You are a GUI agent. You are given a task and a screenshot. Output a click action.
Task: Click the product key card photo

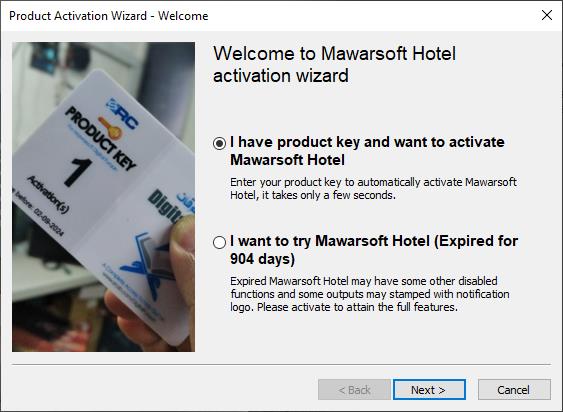click(x=103, y=197)
